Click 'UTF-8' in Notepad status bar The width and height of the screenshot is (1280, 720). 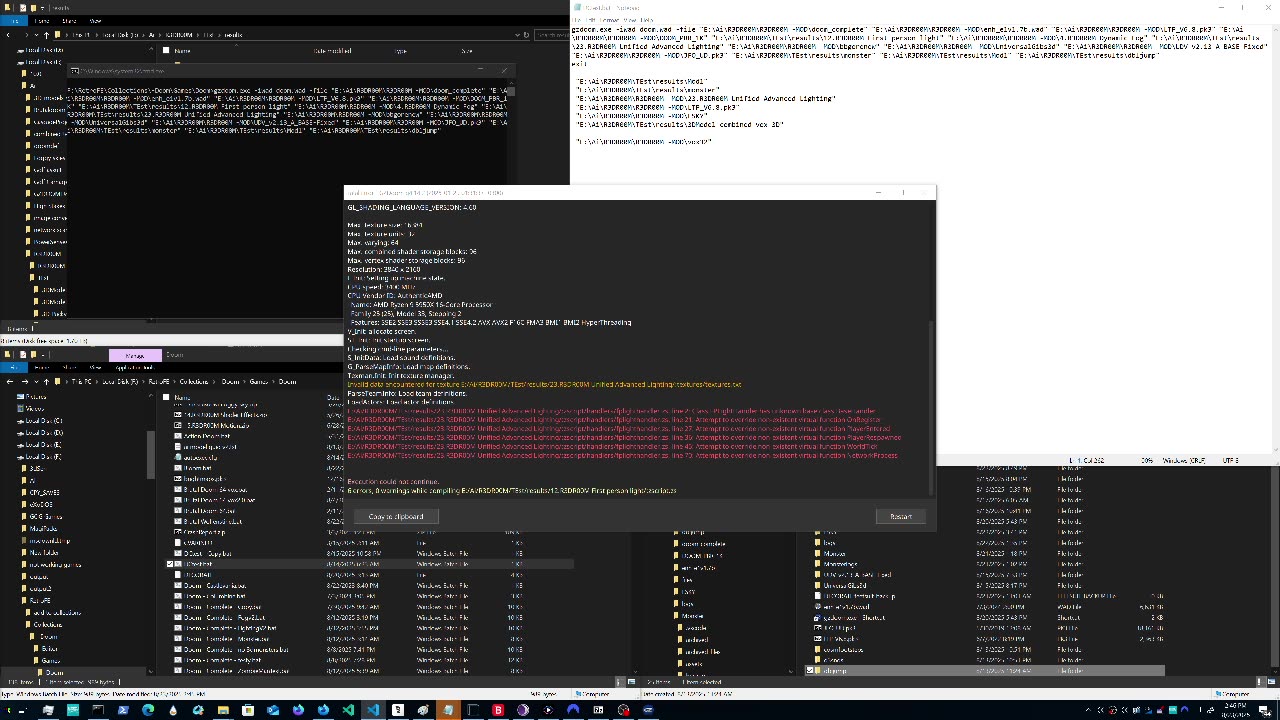[x=1232, y=460]
